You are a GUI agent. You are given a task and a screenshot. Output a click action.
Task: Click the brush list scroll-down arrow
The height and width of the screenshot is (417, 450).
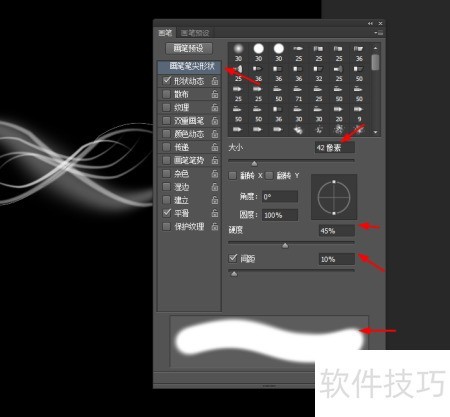tap(376, 132)
